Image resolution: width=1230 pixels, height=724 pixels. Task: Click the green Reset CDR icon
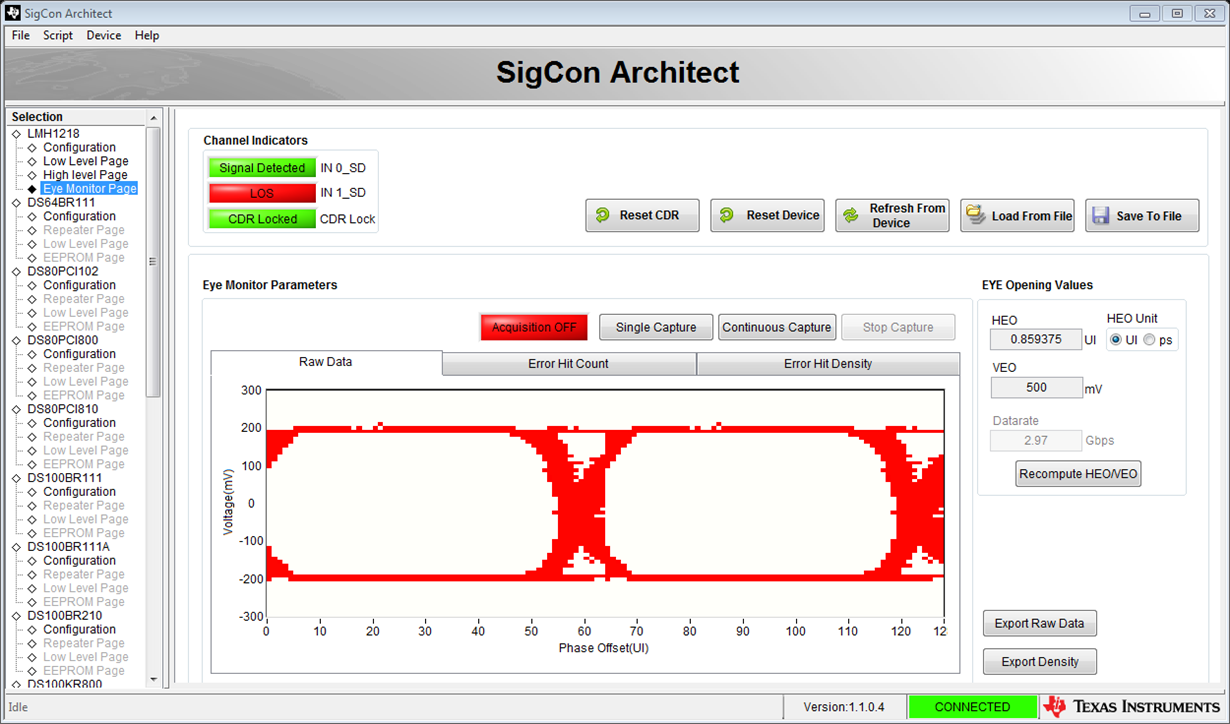point(602,216)
